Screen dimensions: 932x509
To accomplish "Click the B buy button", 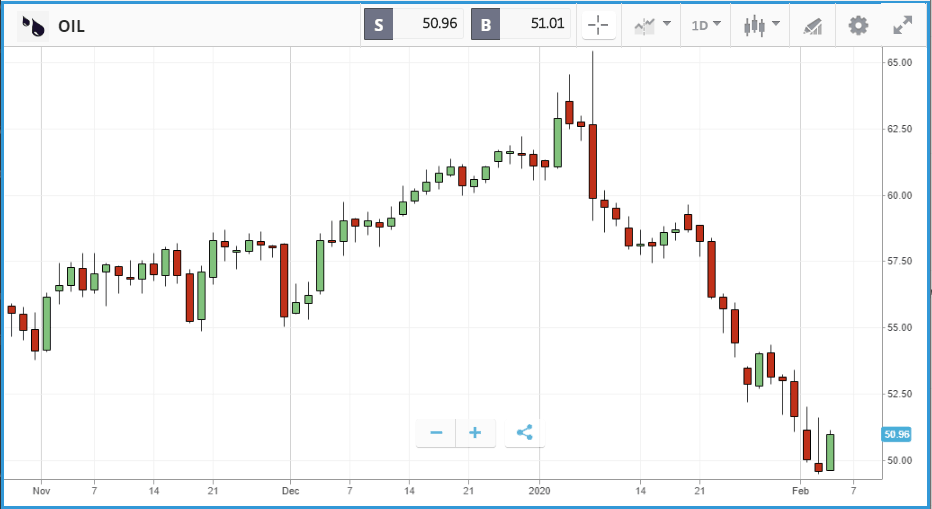I will point(486,25).
